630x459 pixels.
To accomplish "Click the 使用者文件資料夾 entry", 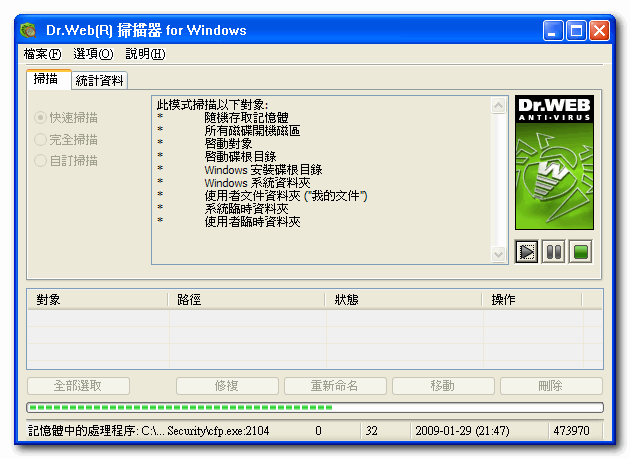I will [286, 196].
